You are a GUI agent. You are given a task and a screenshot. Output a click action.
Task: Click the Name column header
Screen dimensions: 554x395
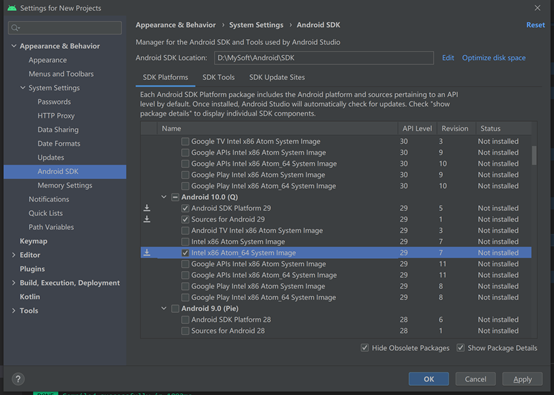[x=277, y=129]
